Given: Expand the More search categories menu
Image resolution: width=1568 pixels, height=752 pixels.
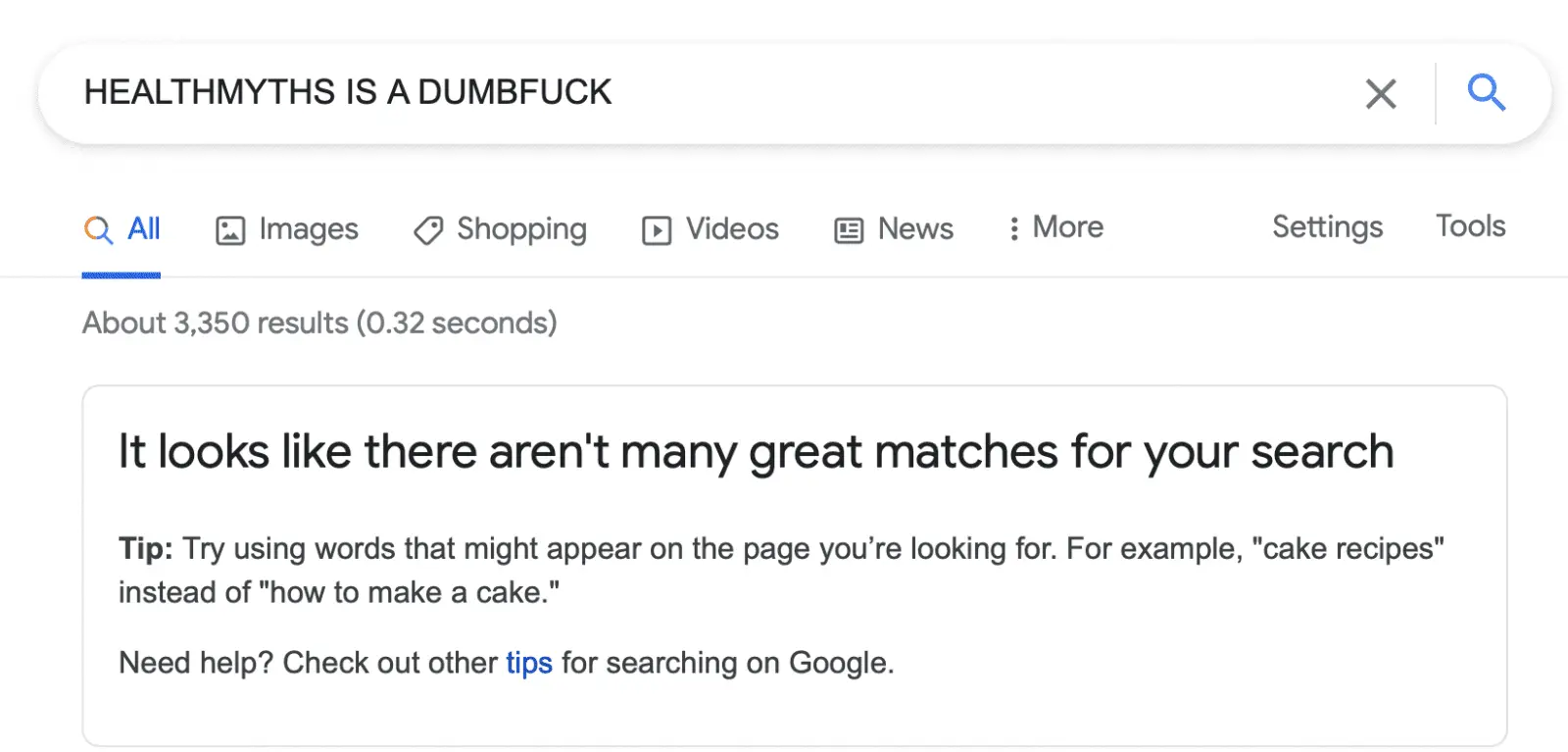Looking at the screenshot, I should (x=1068, y=227).
